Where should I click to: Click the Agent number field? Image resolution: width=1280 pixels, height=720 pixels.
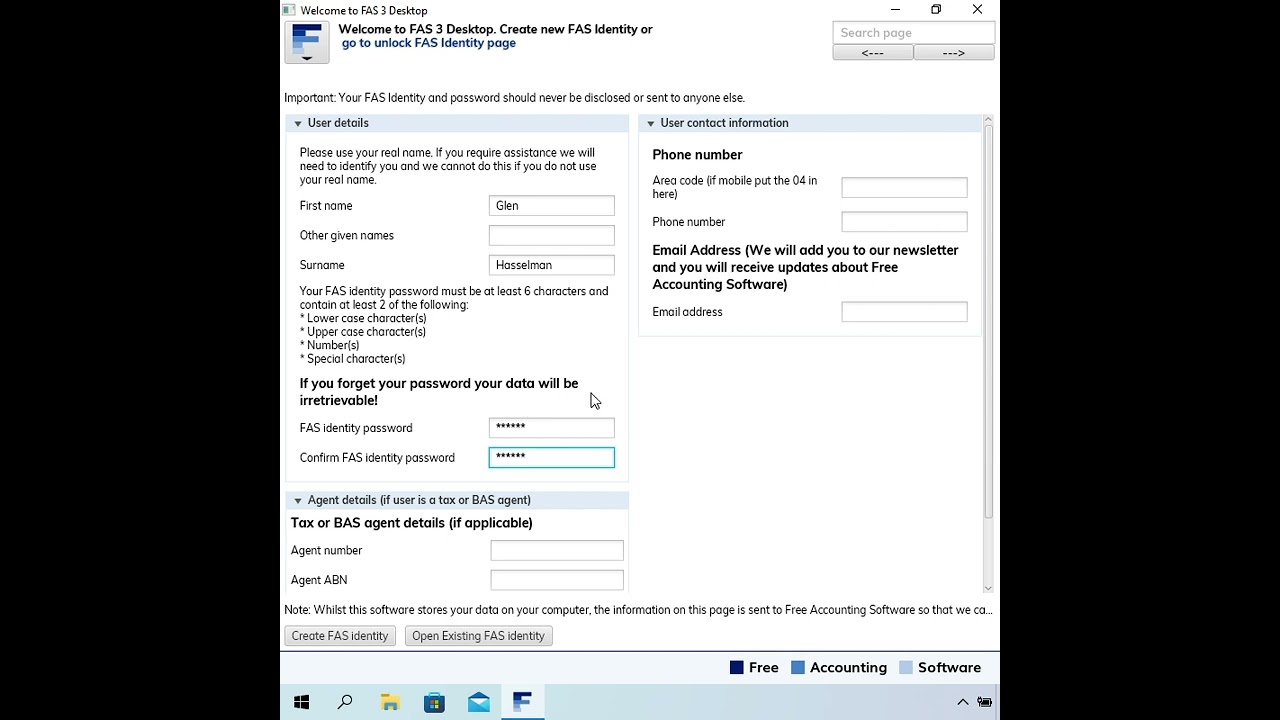(556, 551)
